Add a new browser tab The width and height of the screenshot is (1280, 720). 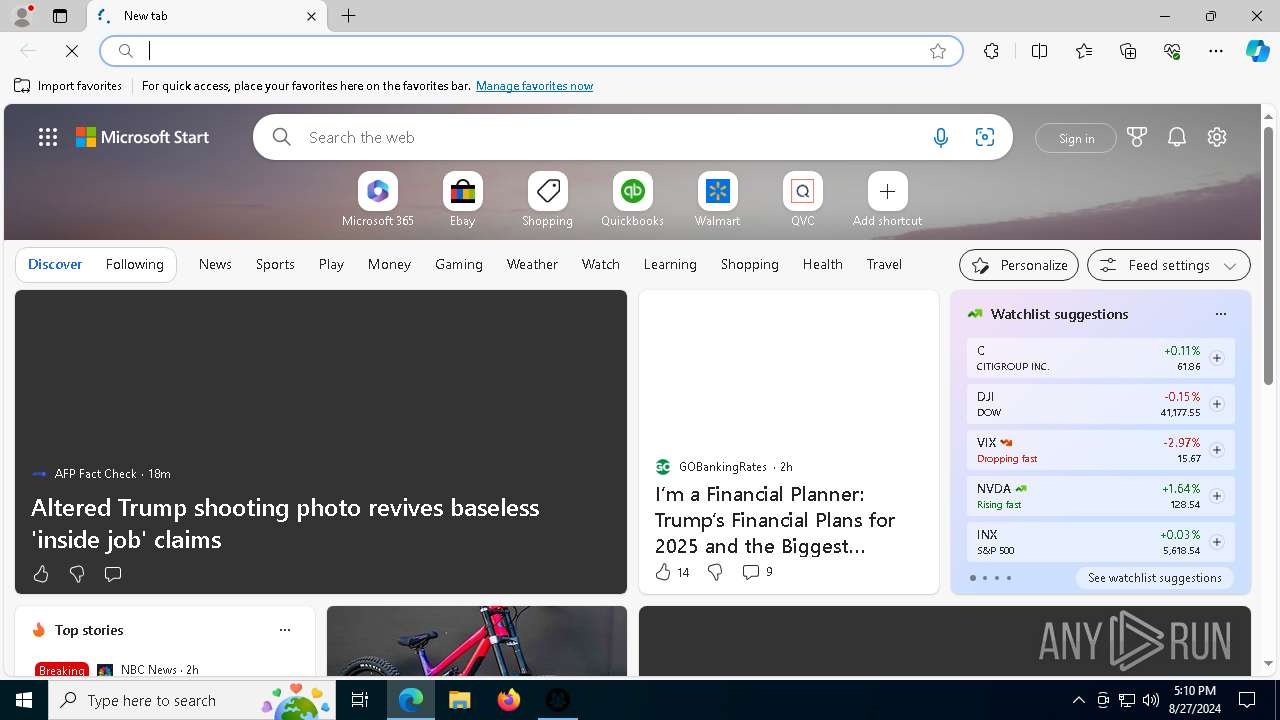(349, 16)
